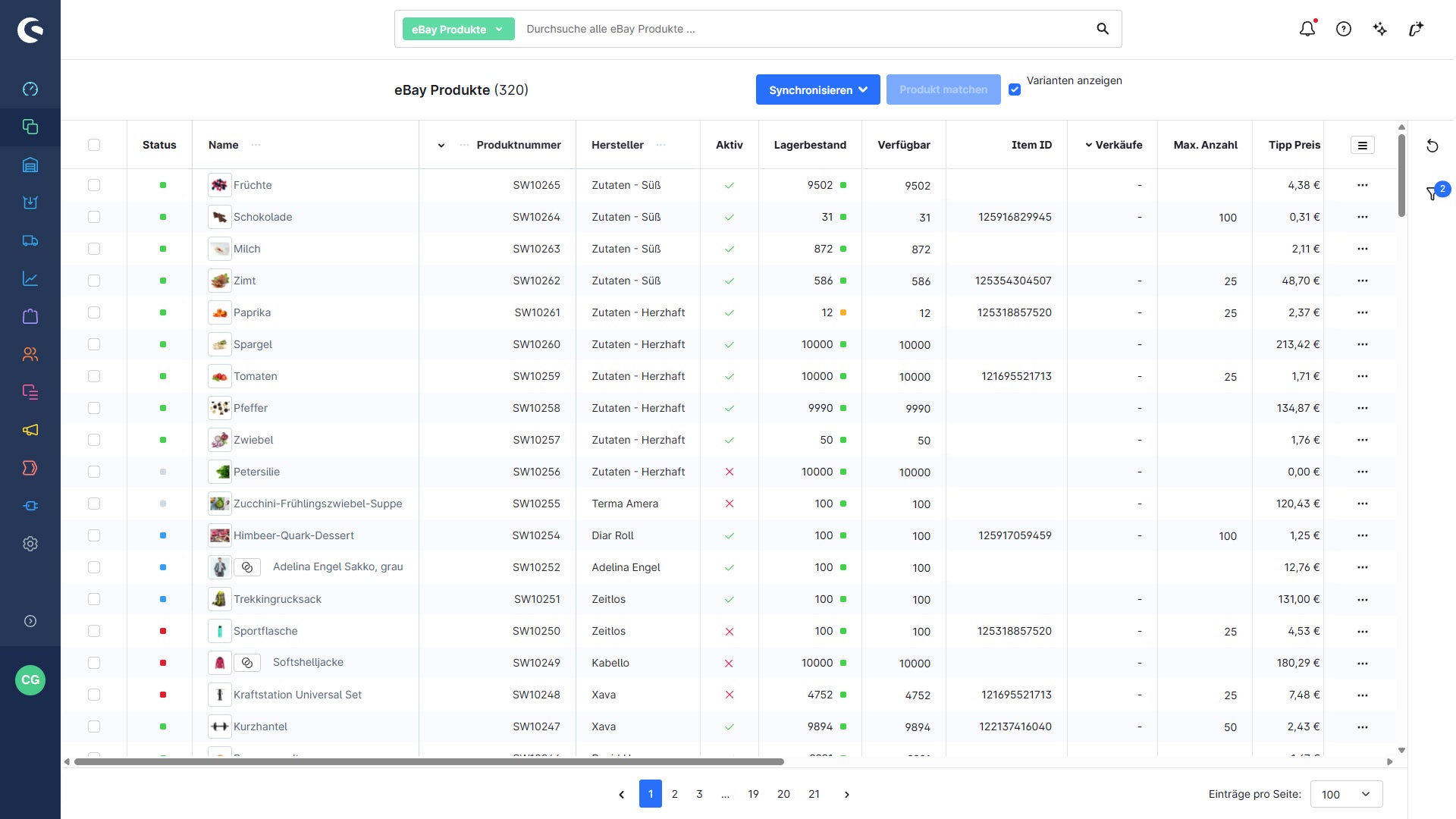Open row actions menu for Früchte

coord(1363,185)
